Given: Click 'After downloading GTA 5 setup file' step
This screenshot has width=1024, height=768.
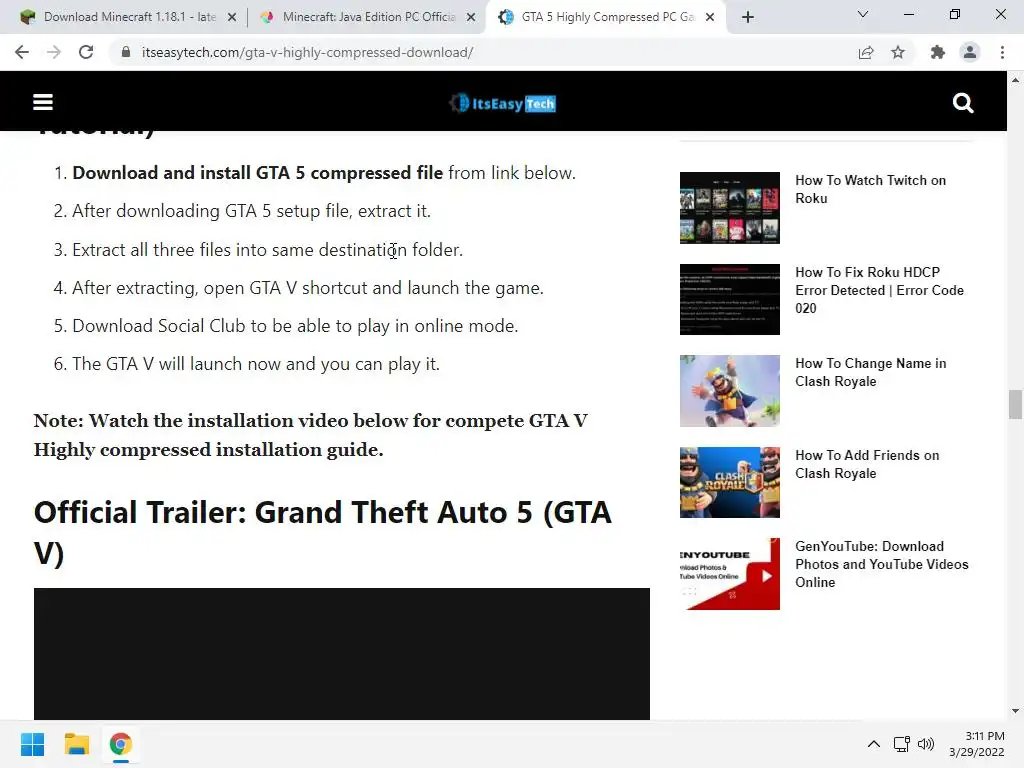Looking at the screenshot, I should 251,211.
